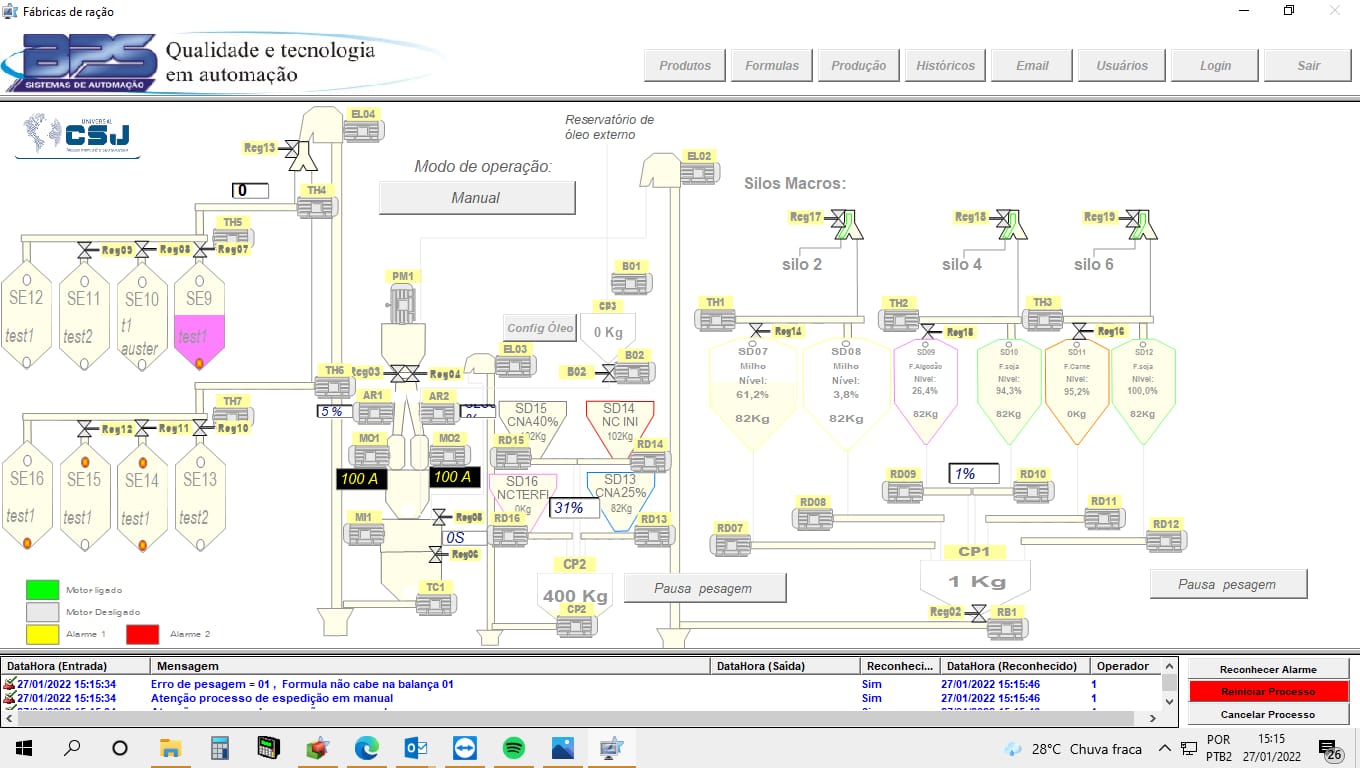
Task: Click the B01 oil pump icon
Action: 631,283
